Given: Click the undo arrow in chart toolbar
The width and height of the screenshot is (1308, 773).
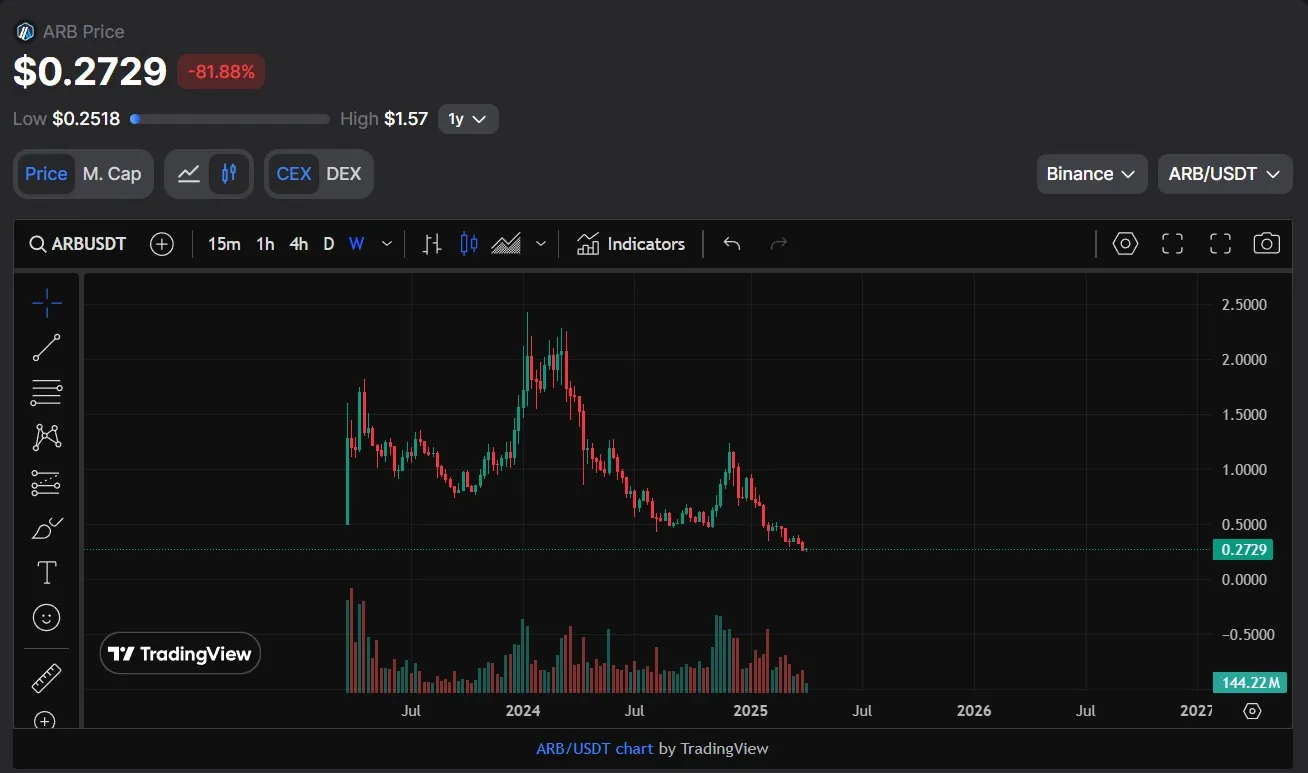Looking at the screenshot, I should 732,244.
